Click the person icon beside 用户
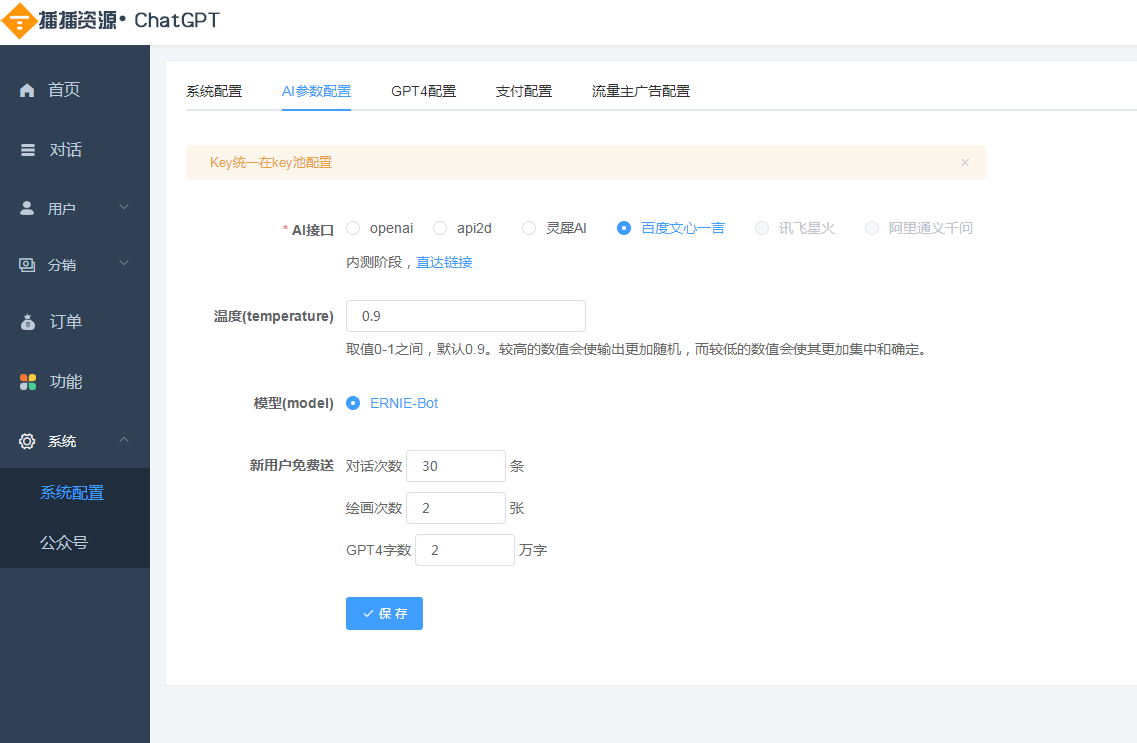Image resolution: width=1137 pixels, height=743 pixels. [x=27, y=208]
